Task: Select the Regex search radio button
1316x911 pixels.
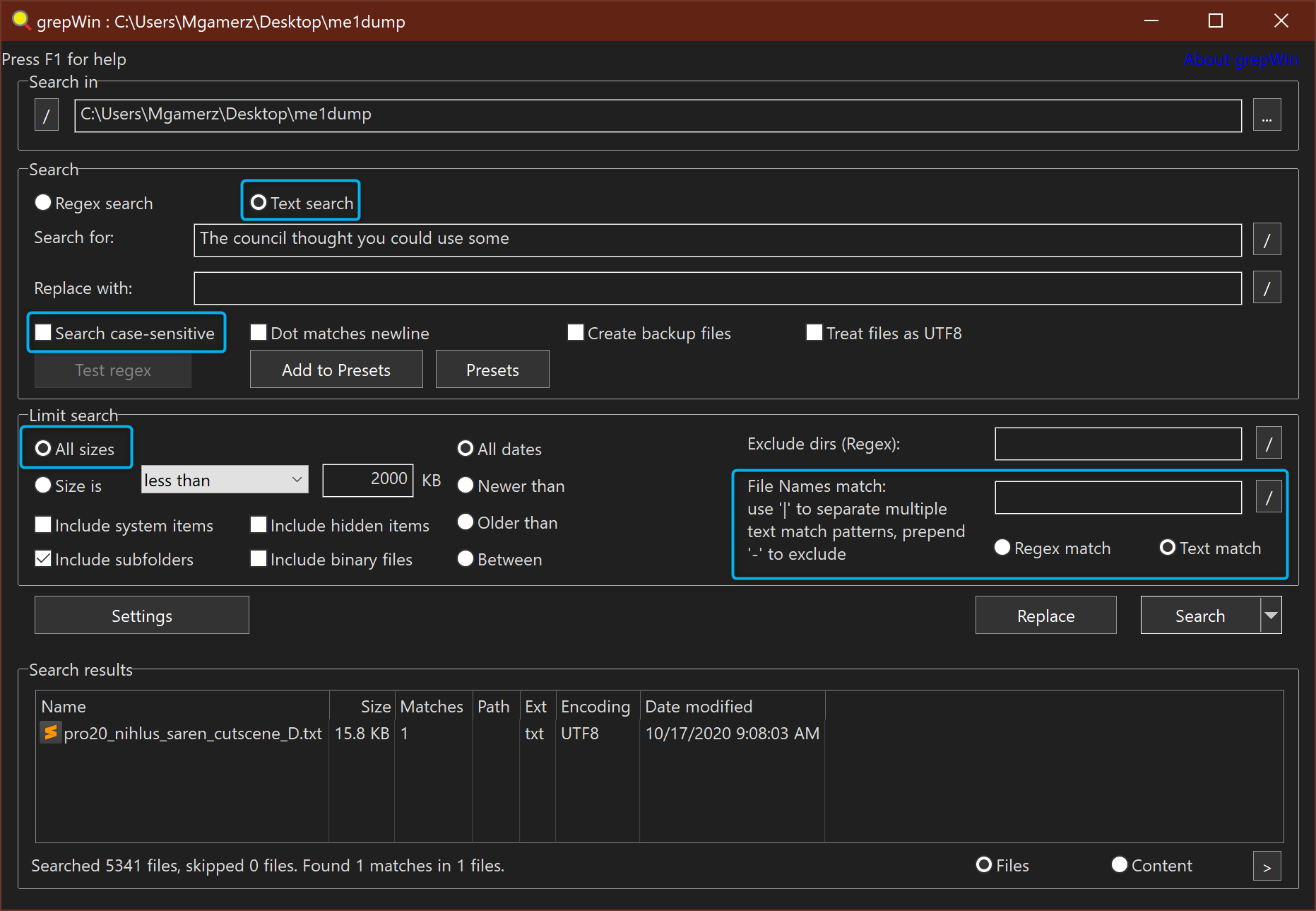Action: [x=43, y=203]
